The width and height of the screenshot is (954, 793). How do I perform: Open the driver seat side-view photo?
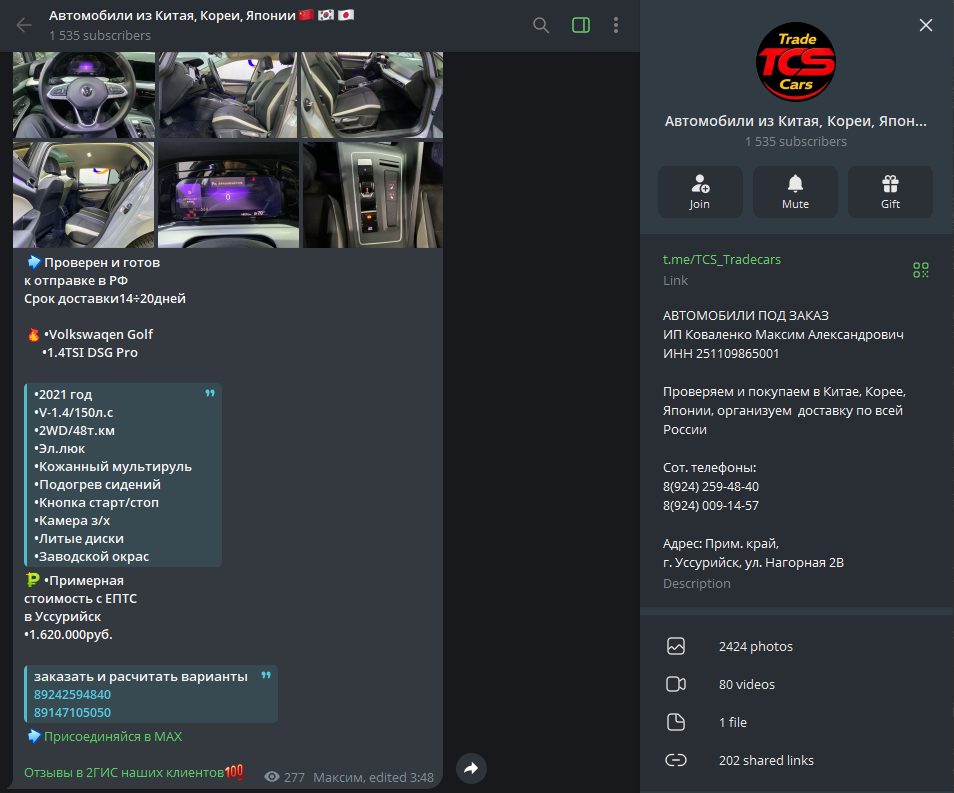click(x=372, y=95)
